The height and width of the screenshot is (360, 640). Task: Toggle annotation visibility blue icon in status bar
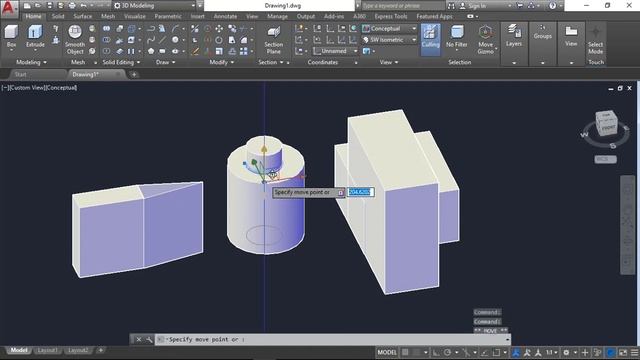[x=516, y=352]
